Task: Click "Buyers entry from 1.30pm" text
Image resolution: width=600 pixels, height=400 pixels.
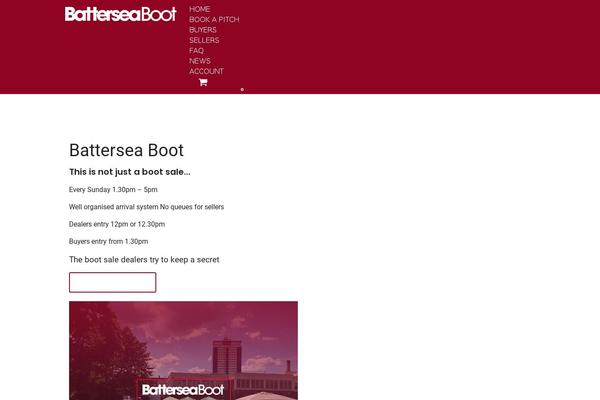Action: click(108, 241)
